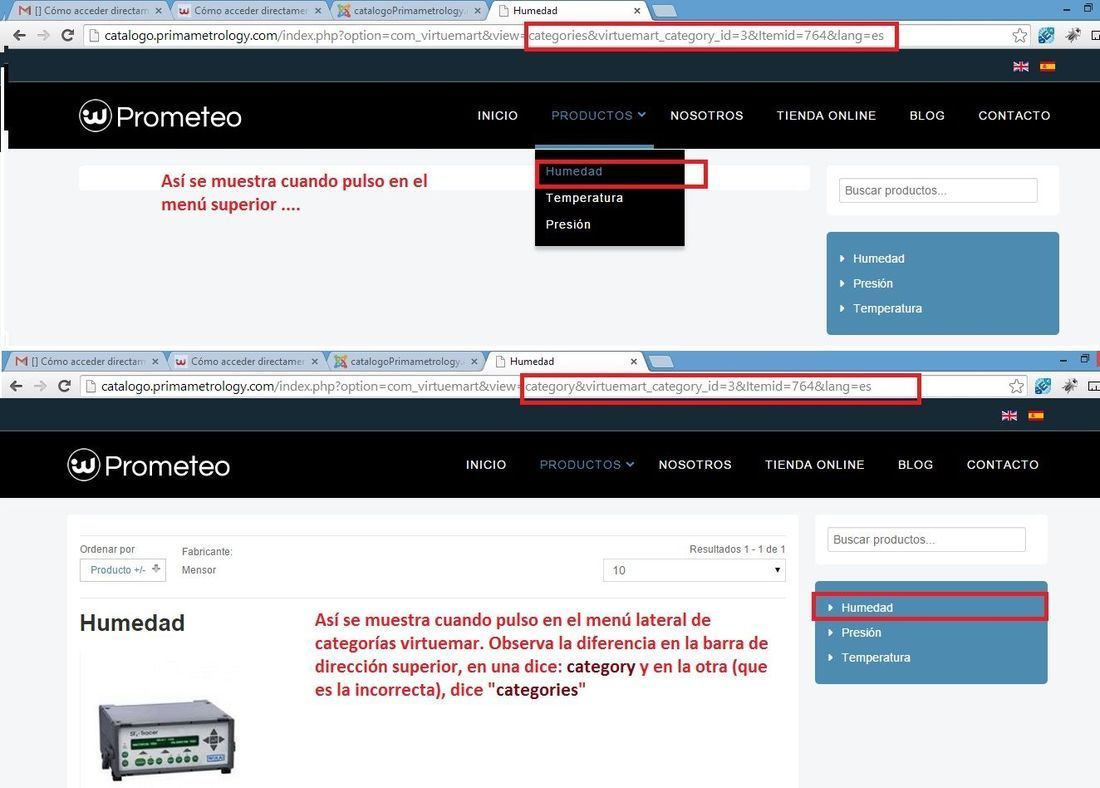
Task: Click 'Resultados 1 - 1 de 1' text
Action: 737,549
